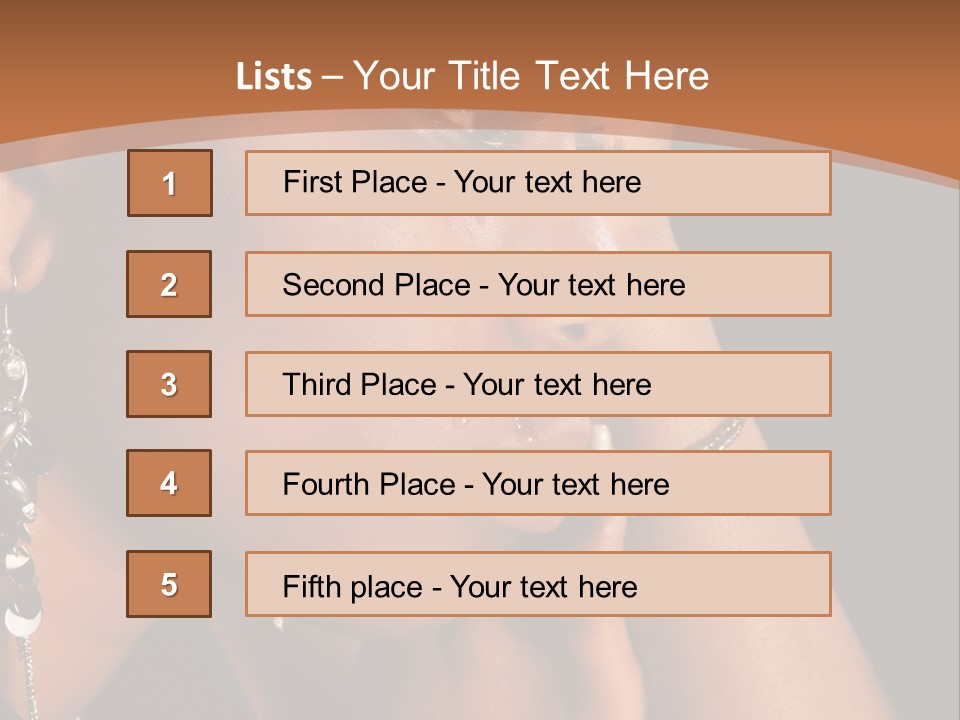Click the number 3 box
Screen dimensions: 960x720
click(169, 384)
